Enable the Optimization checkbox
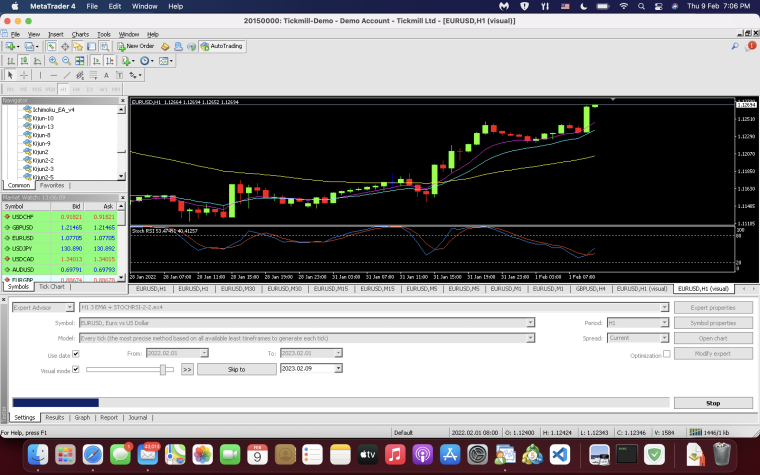The image size is (760, 475). click(666, 354)
